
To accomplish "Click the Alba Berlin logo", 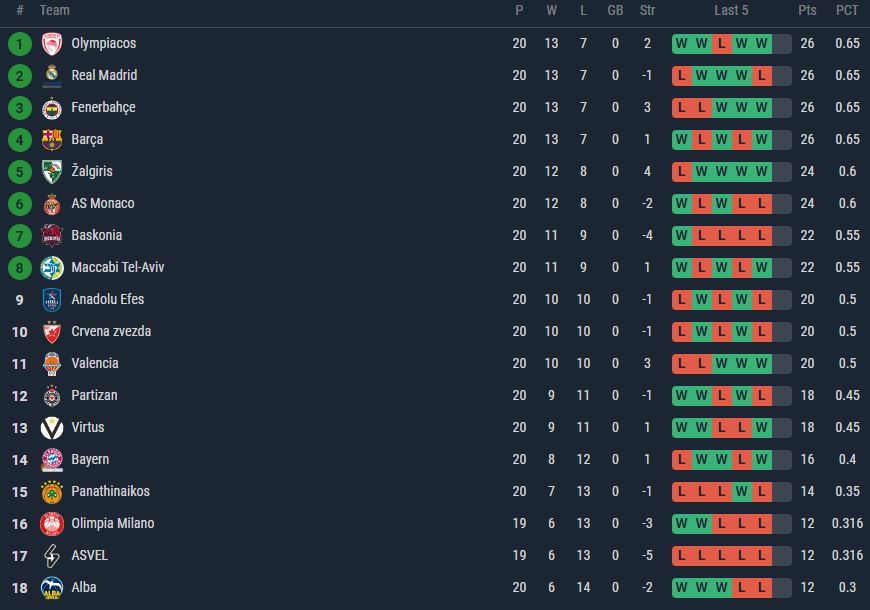I will click(x=52, y=588).
